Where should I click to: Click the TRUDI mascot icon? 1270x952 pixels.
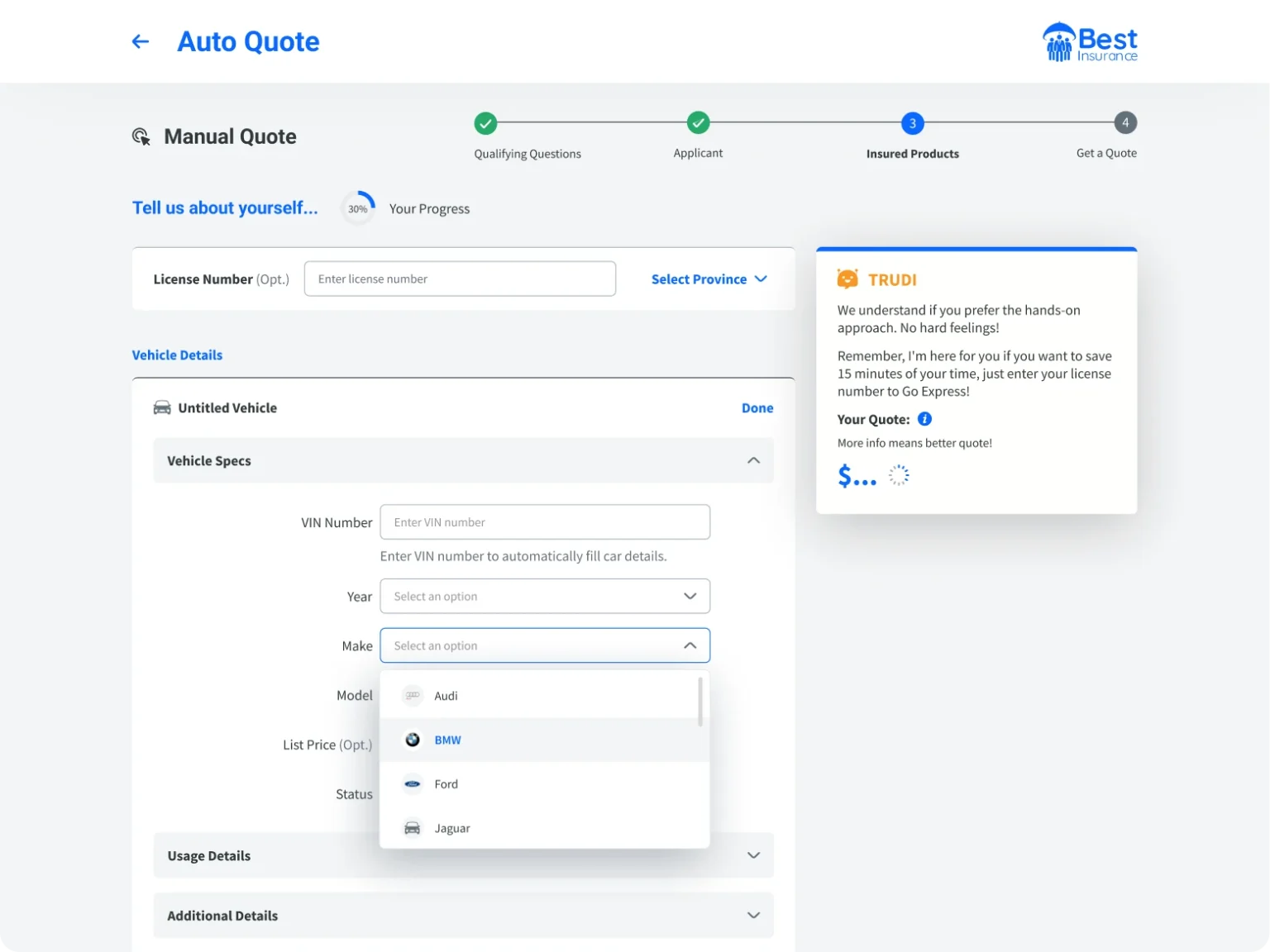pos(847,279)
